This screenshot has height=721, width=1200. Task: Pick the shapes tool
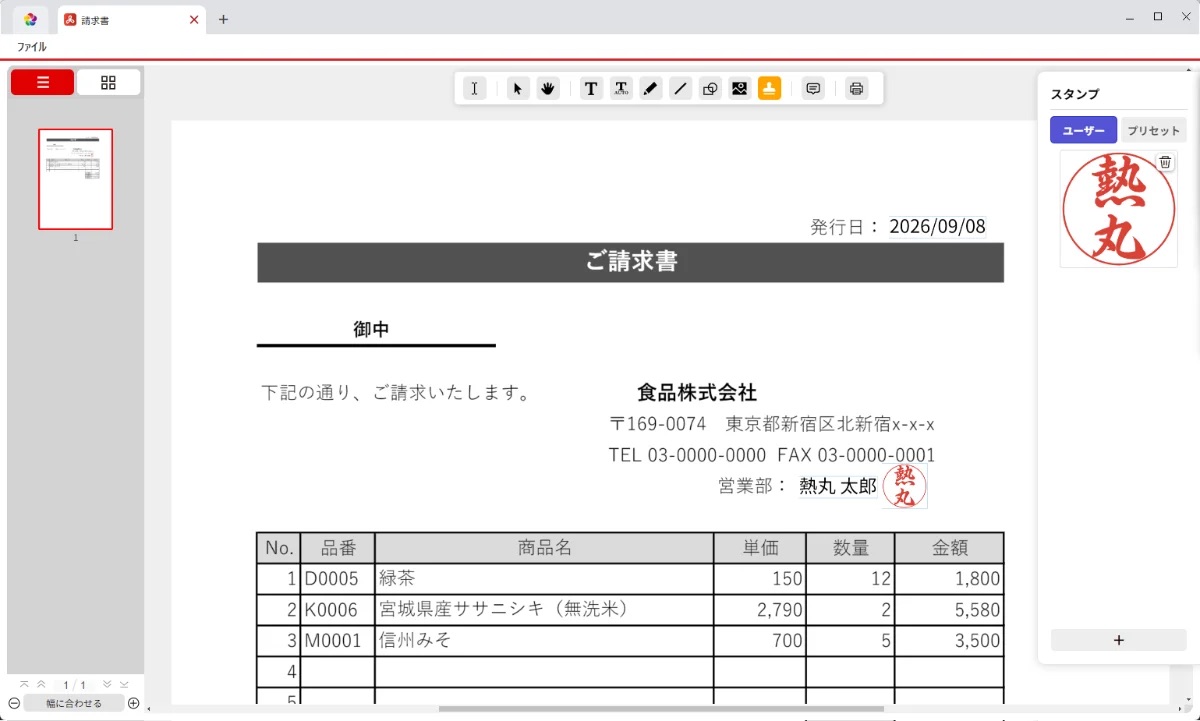click(710, 89)
